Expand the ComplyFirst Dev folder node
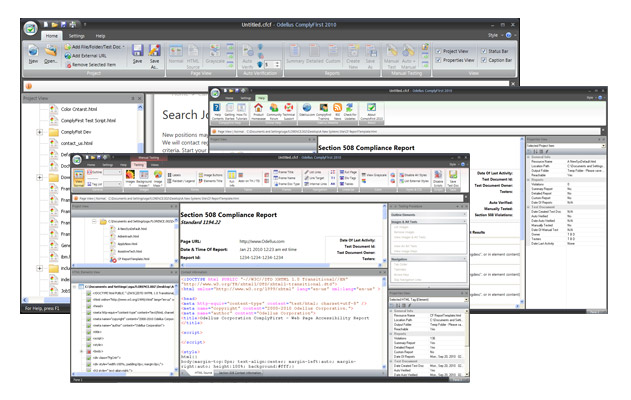Viewport: 631px width, 400px height. coord(39,132)
